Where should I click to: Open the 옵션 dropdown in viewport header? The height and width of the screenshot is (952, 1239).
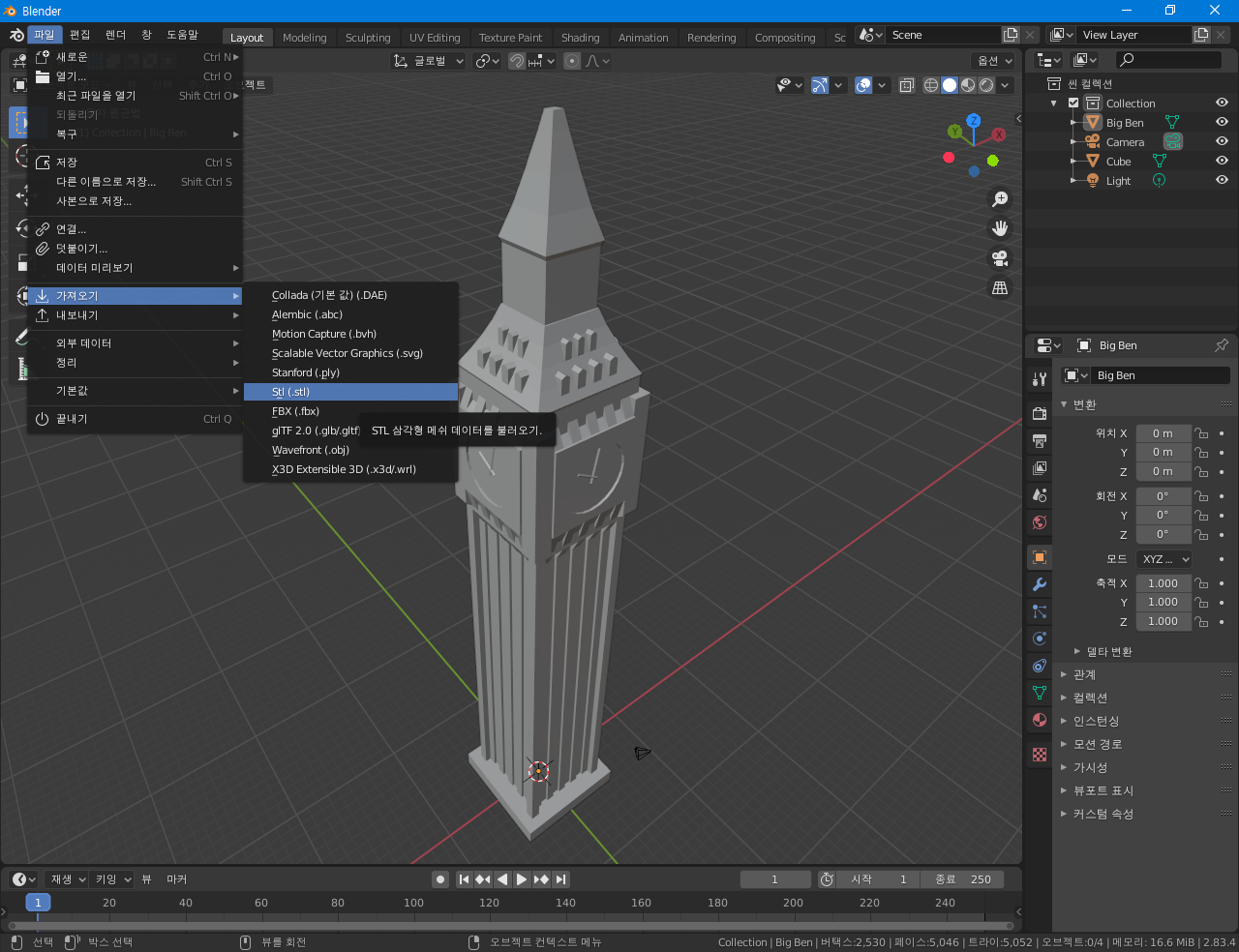[994, 61]
